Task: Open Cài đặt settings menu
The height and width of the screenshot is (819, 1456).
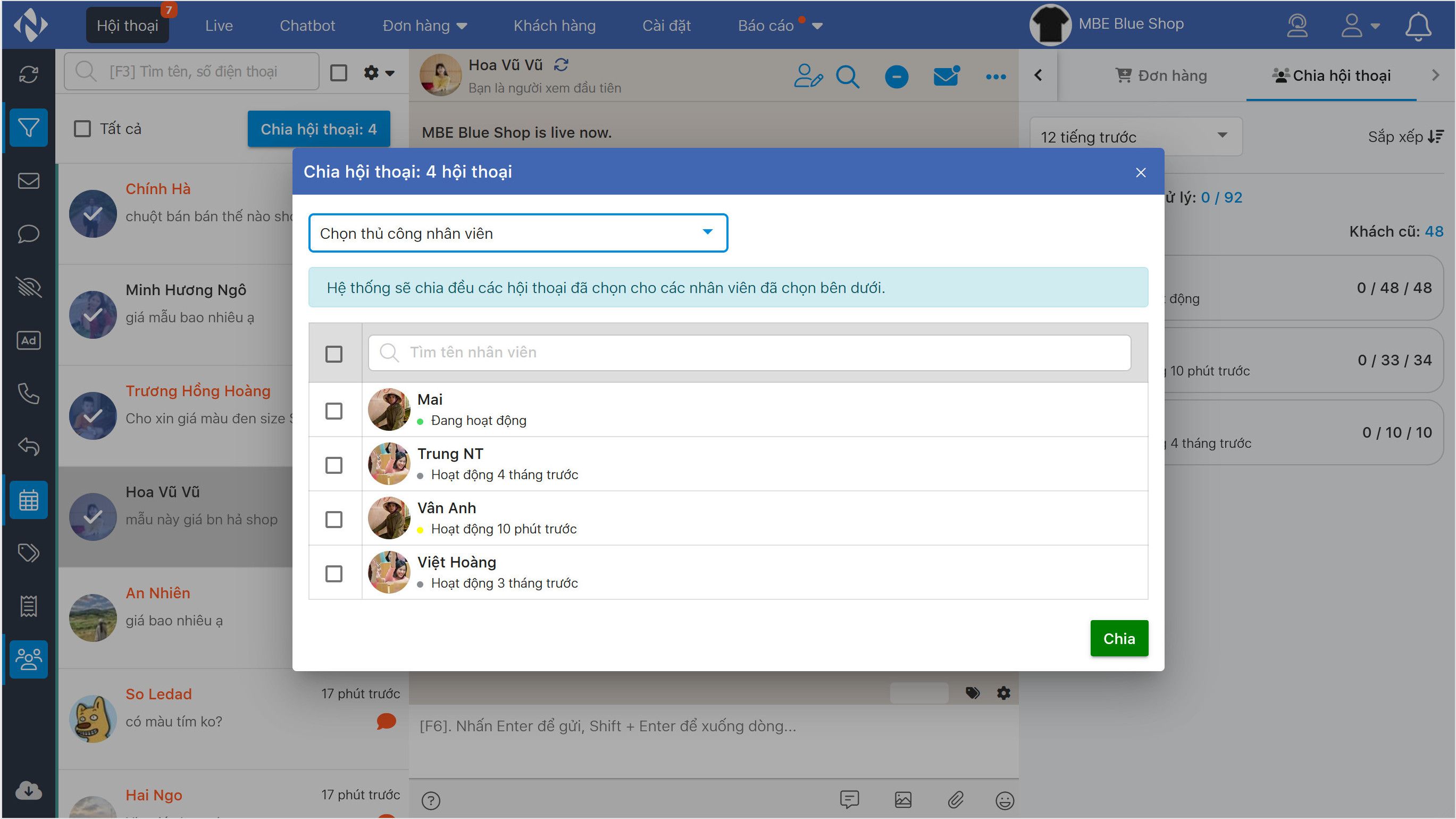Action: tap(666, 26)
